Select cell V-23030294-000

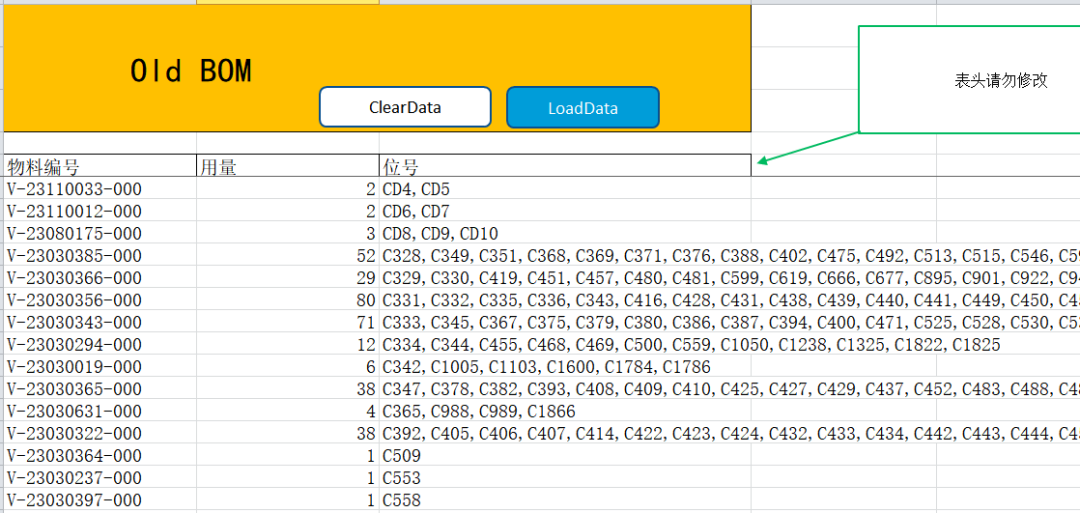[100, 344]
